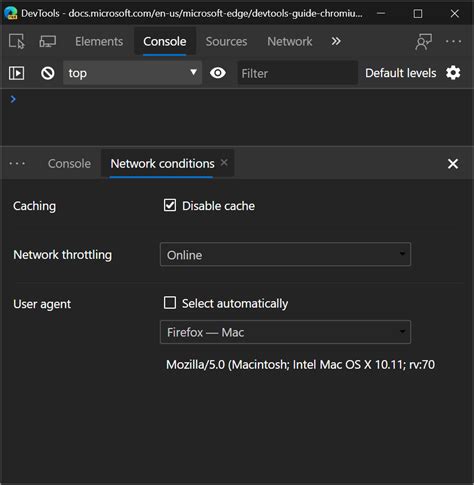Image resolution: width=474 pixels, height=485 pixels.
Task: Activate the inspect element picker icon
Action: (17, 41)
